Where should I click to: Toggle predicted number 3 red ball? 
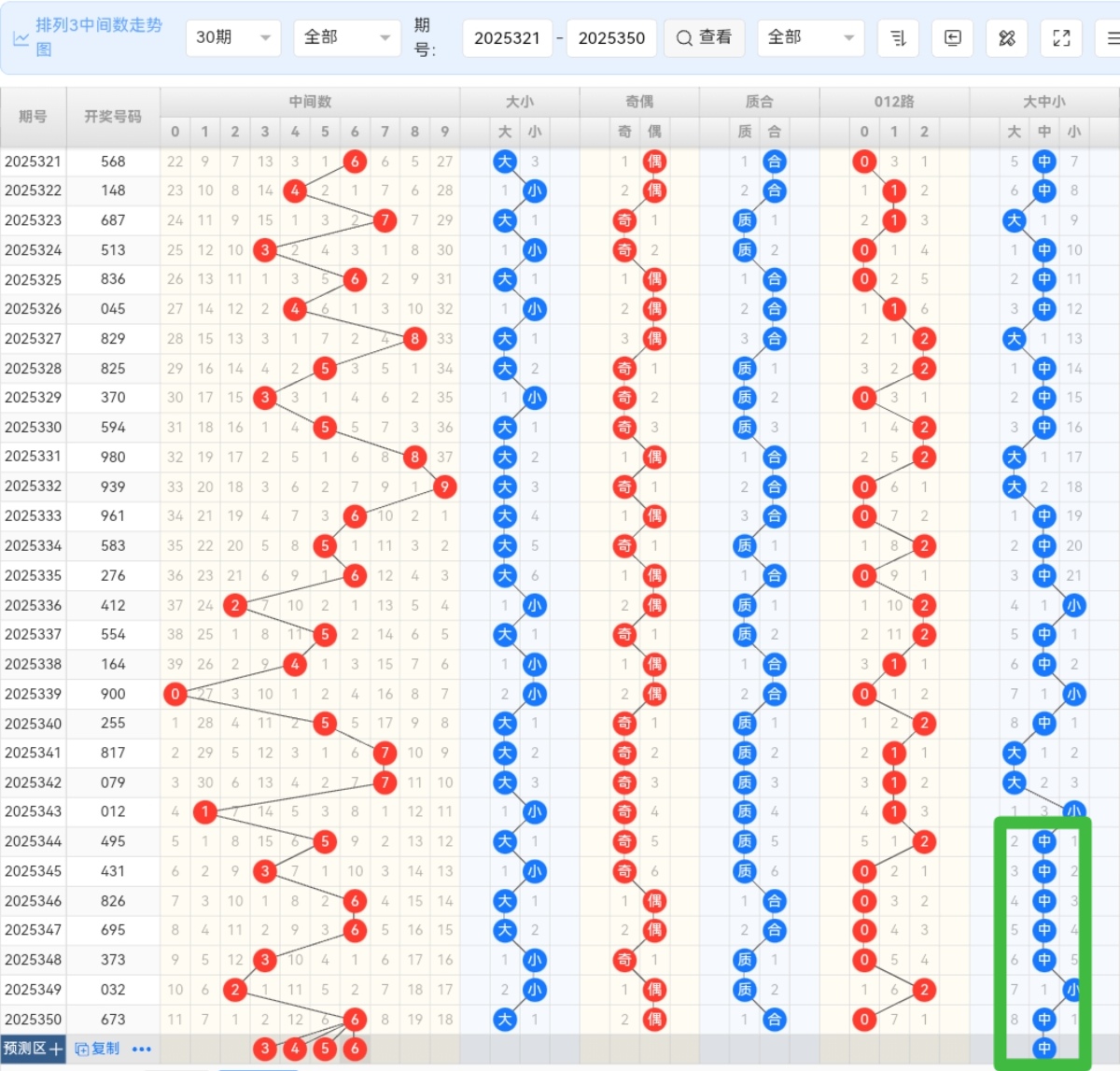[265, 1049]
